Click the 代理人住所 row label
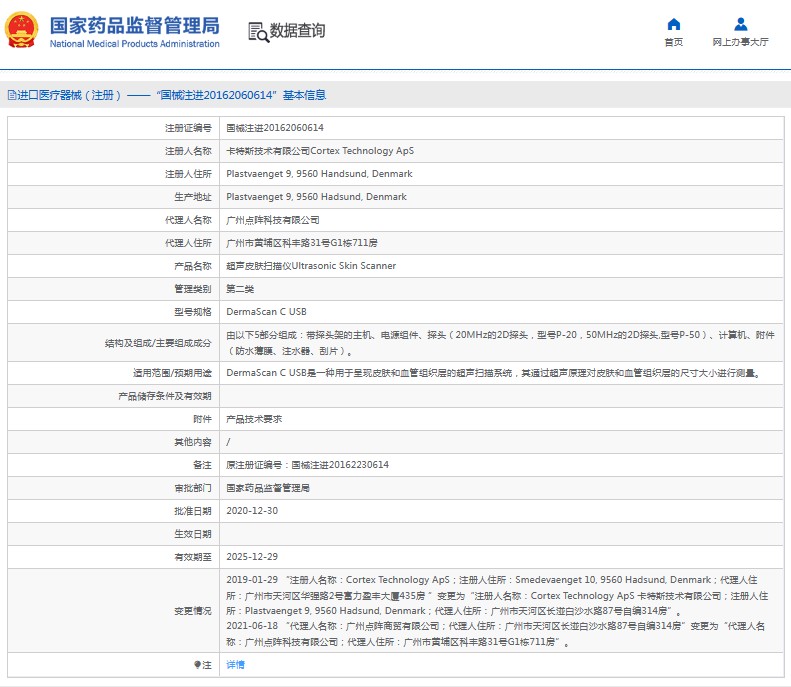Viewport: 791px width, 687px height. (188, 243)
